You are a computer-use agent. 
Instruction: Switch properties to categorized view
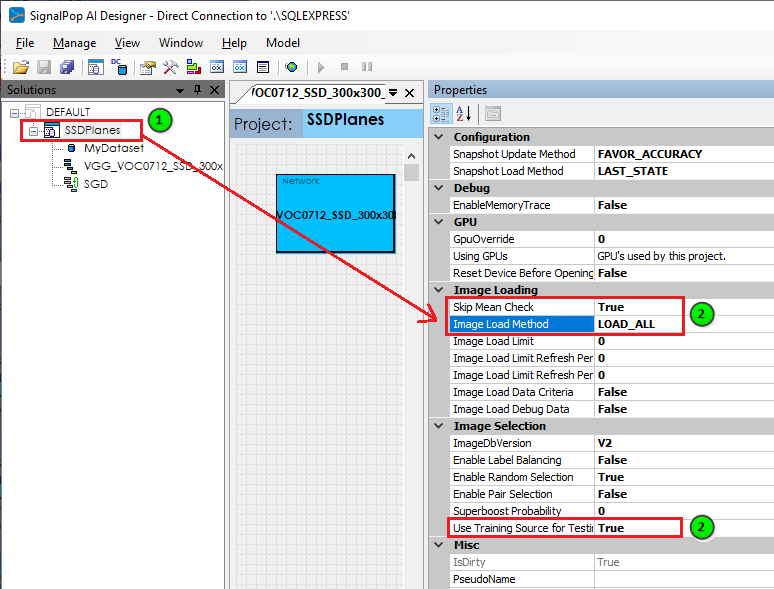coord(441,114)
